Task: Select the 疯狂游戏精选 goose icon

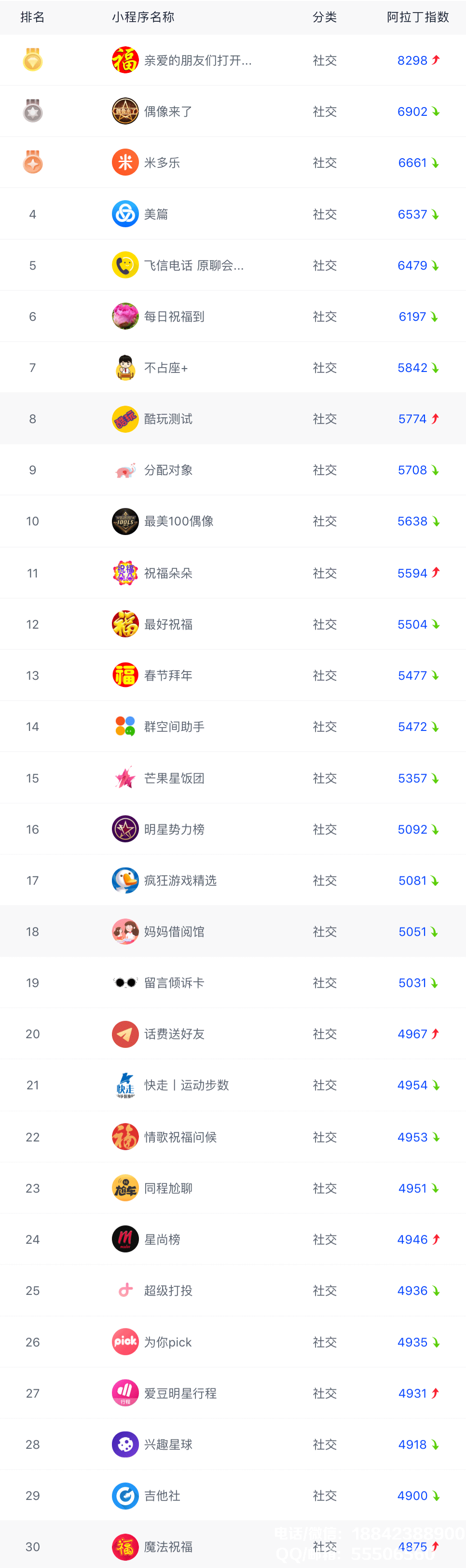Action: coord(125,880)
